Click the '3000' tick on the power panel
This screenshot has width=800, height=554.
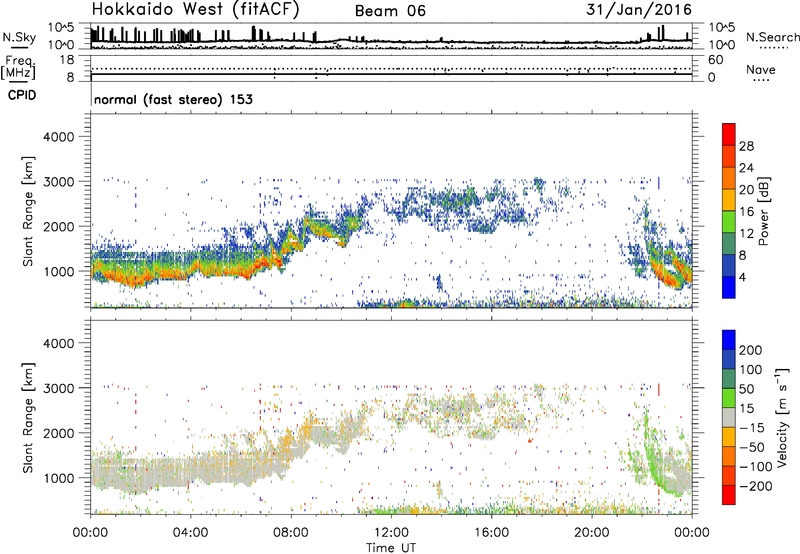point(58,182)
